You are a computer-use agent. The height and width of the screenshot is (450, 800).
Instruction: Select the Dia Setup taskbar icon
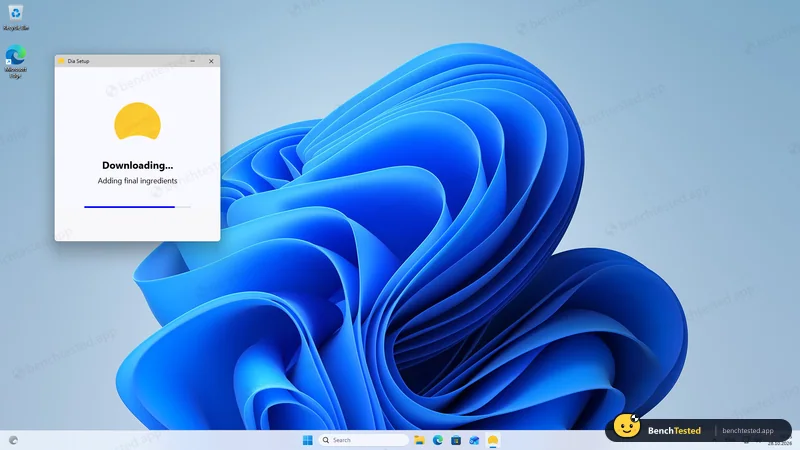coord(493,440)
